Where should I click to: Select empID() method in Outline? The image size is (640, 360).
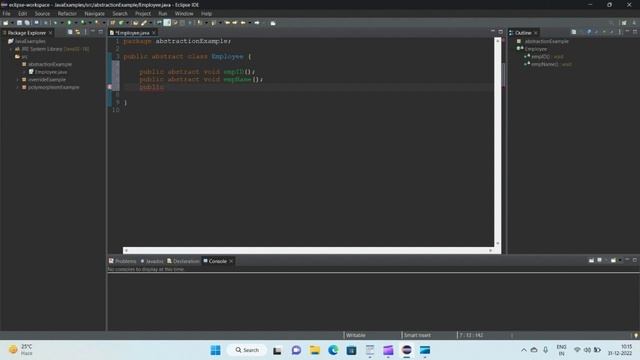point(544,57)
